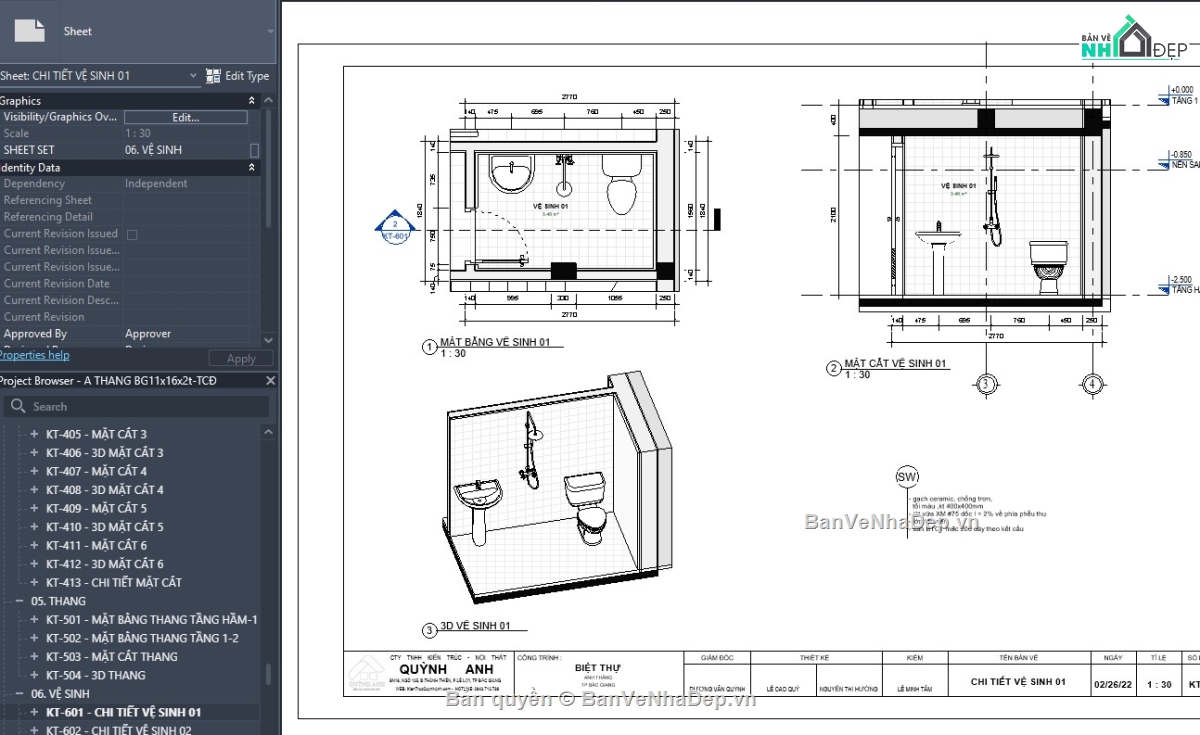Click the search magnifier in Project Browser

[x=19, y=406]
